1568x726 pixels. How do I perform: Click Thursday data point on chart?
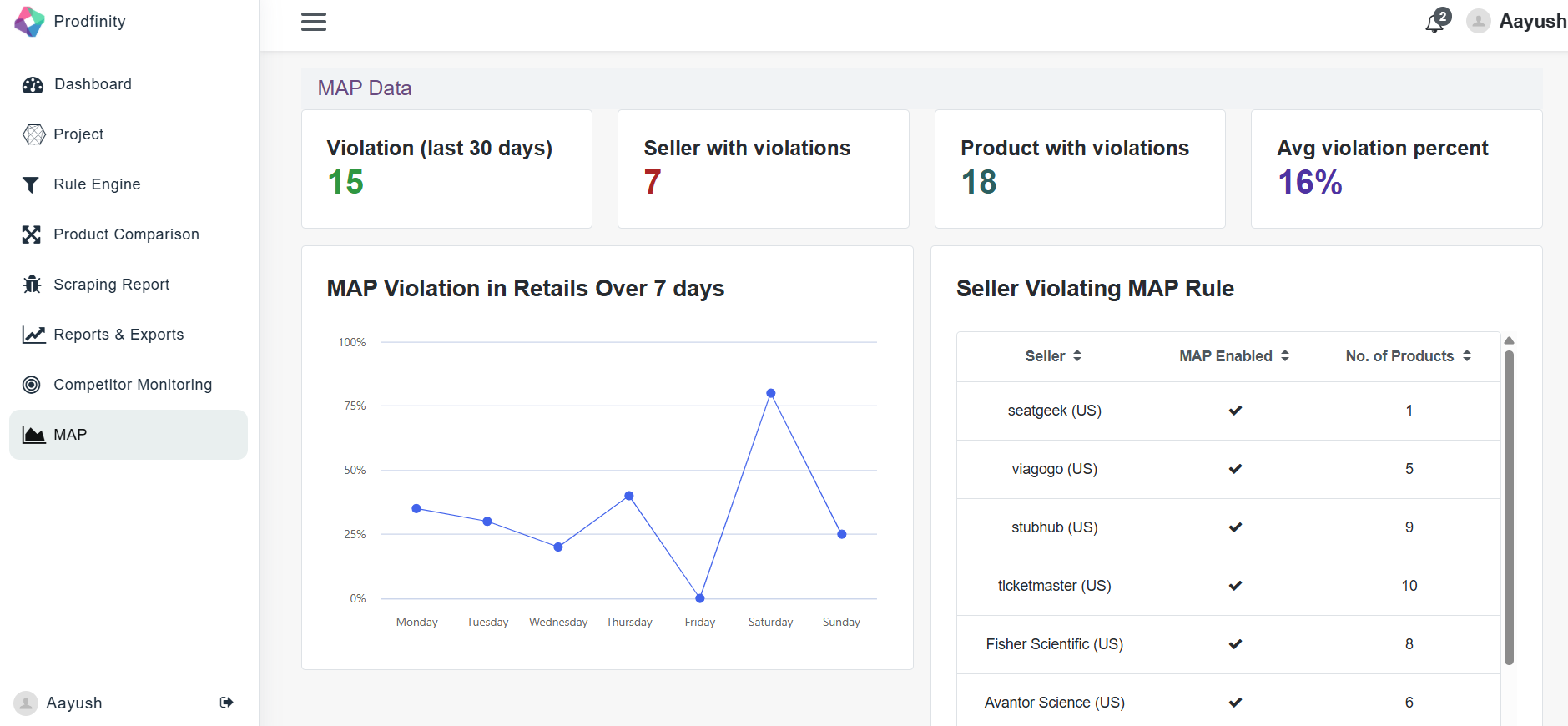(x=629, y=496)
